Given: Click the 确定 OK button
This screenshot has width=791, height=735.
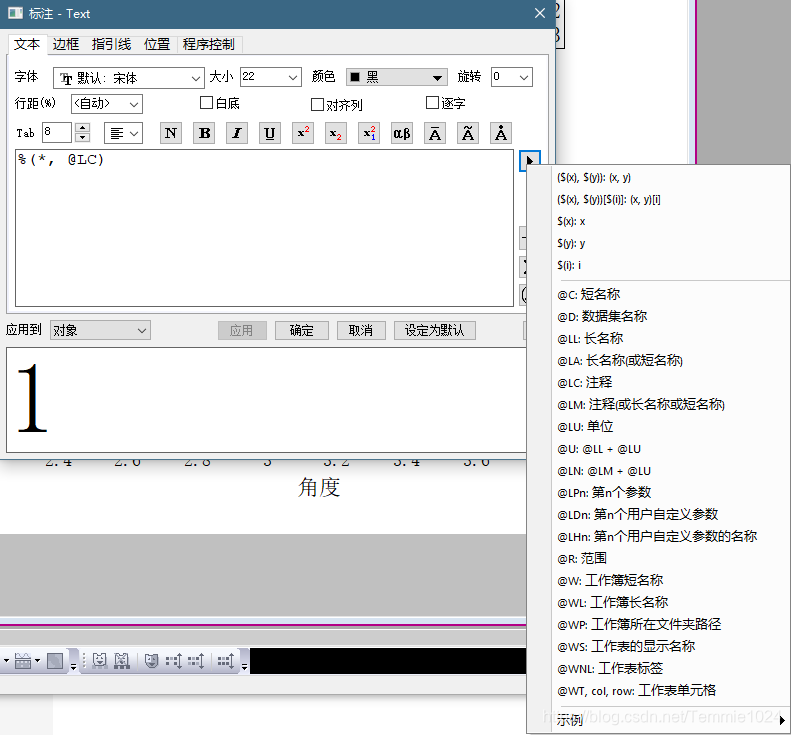Looking at the screenshot, I should [x=302, y=330].
